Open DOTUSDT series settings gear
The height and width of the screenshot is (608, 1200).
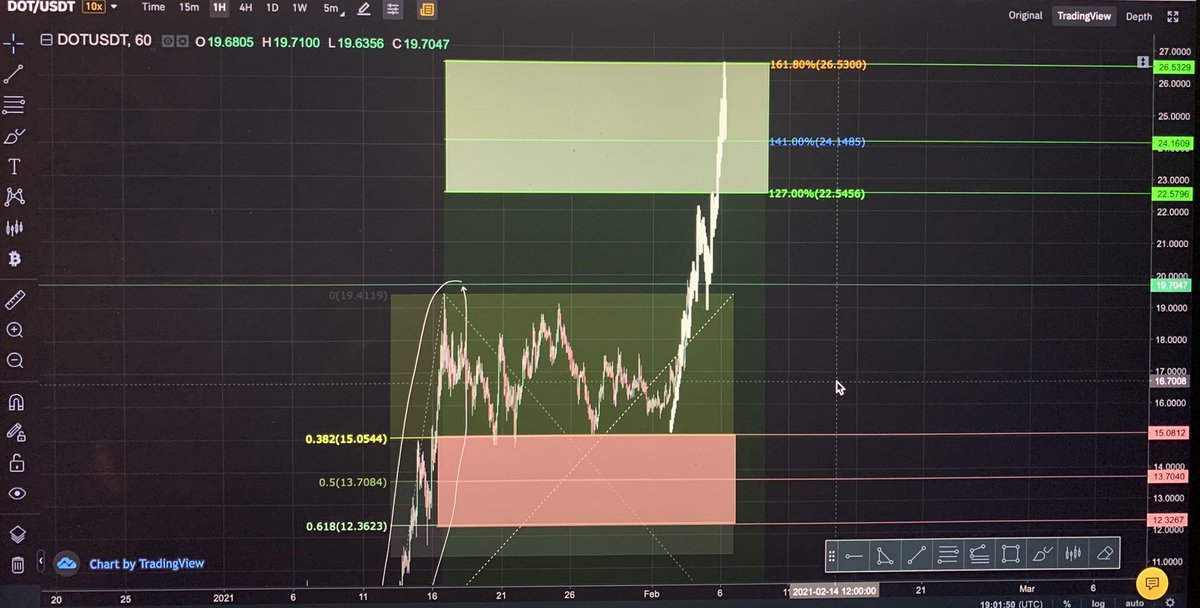(182, 42)
